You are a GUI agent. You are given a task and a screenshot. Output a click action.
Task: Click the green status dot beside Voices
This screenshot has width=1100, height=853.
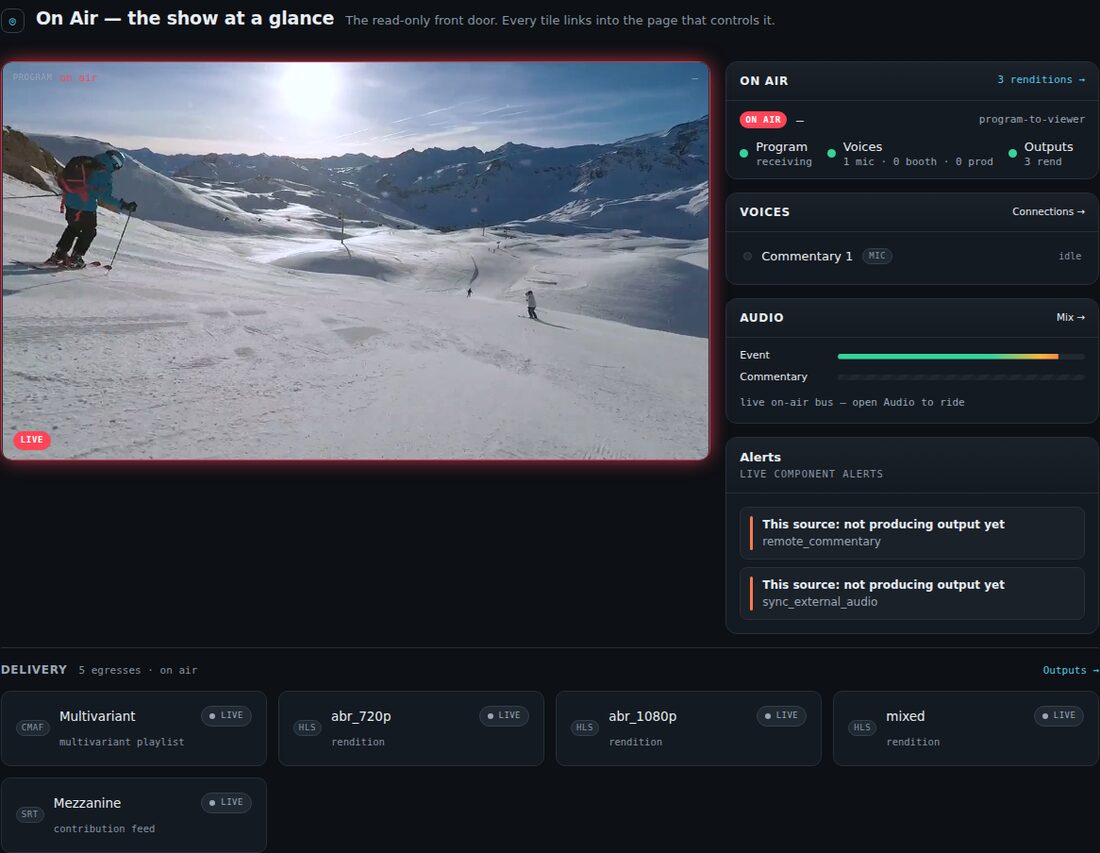coord(831,153)
